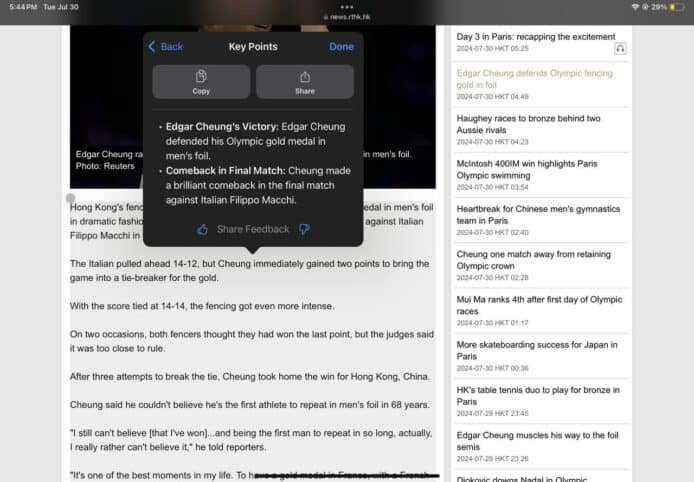Open Haughey races to bronze article
The height and width of the screenshot is (482, 694).
[528, 125]
